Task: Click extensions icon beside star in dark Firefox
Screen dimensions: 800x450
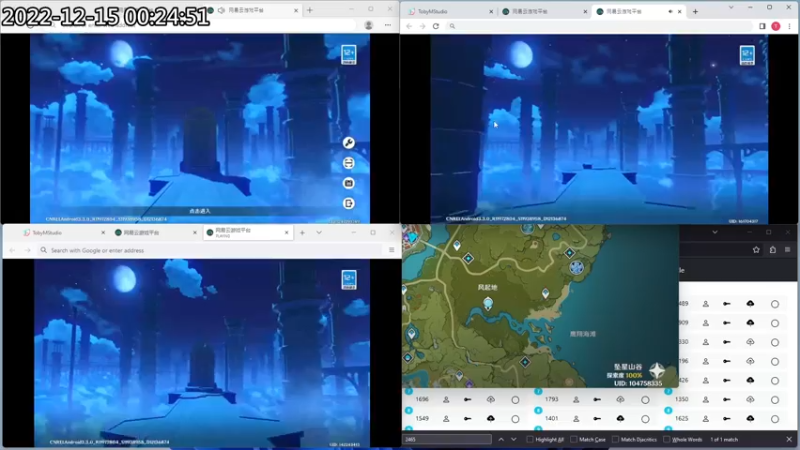Action: (772, 249)
